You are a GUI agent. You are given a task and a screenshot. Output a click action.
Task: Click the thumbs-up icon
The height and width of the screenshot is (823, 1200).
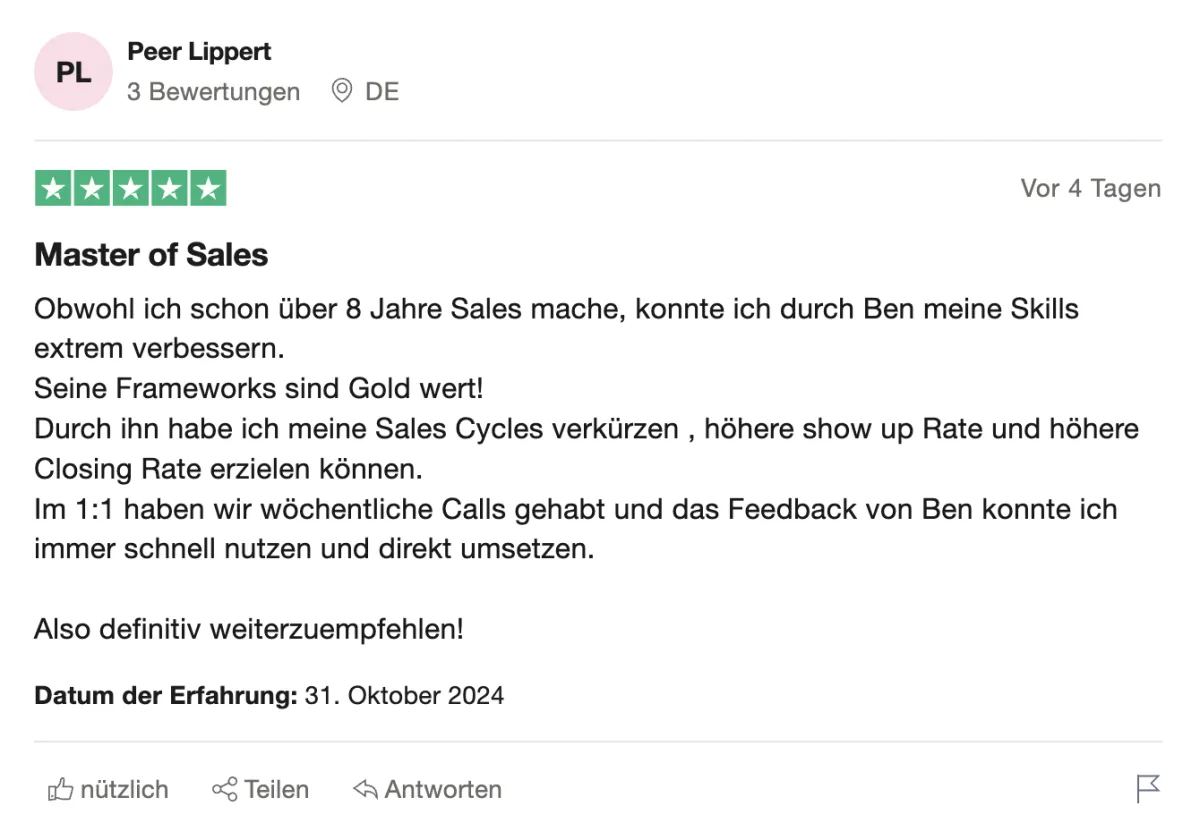click(x=60, y=790)
